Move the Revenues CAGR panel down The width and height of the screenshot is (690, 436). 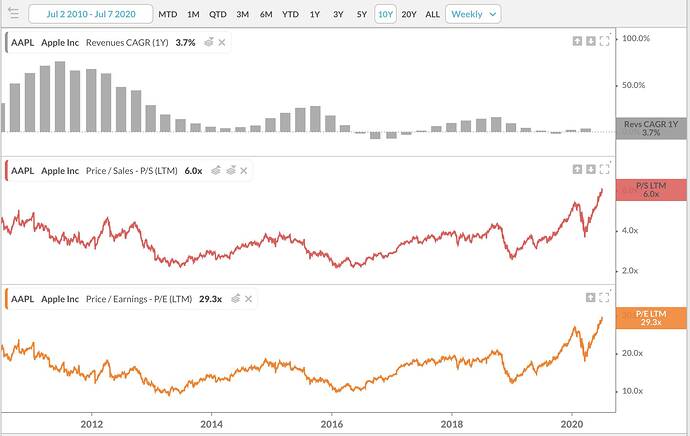point(591,41)
